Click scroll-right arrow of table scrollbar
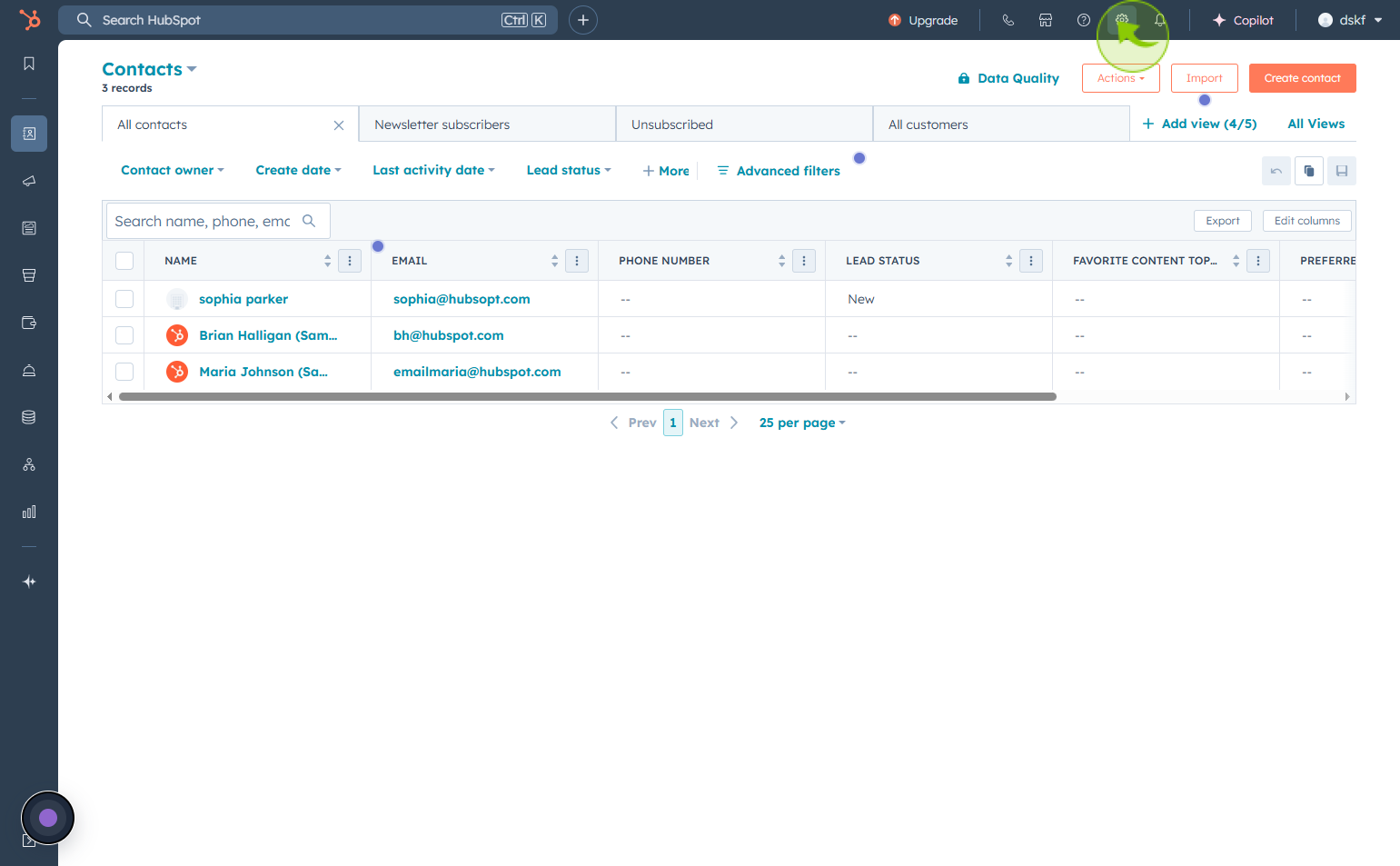Screen dimensions: 1400x866 1347,397
